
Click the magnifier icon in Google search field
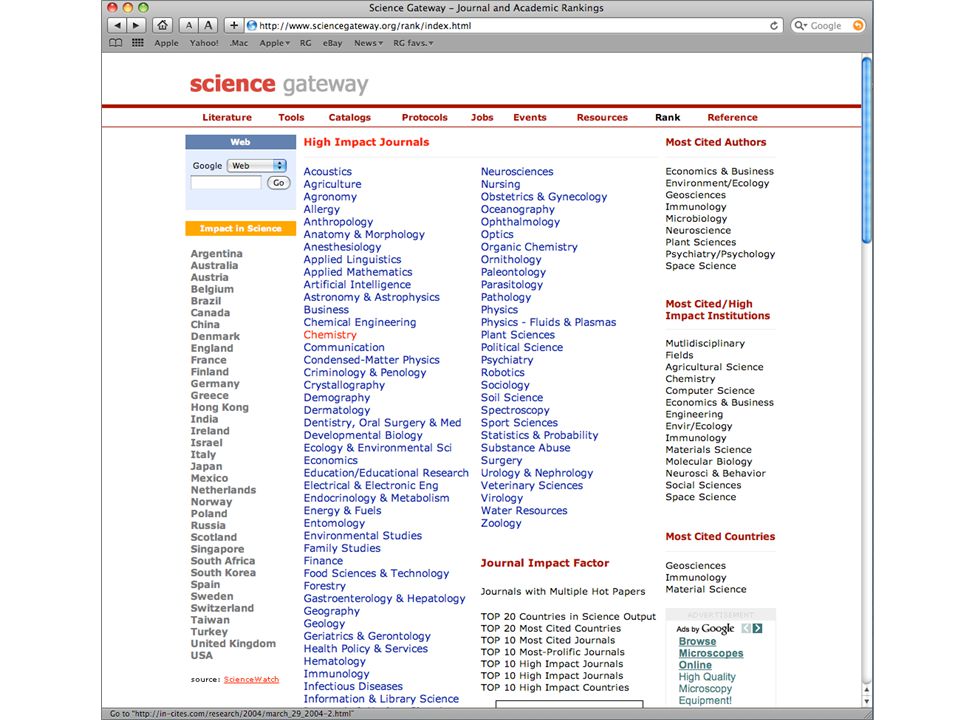pyautogui.click(x=800, y=26)
